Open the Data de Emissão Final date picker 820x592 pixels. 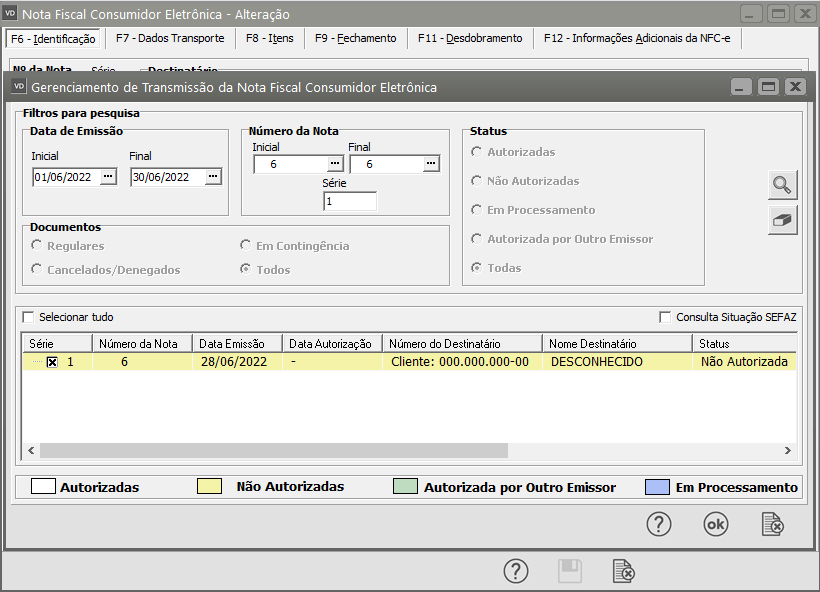tap(213, 177)
